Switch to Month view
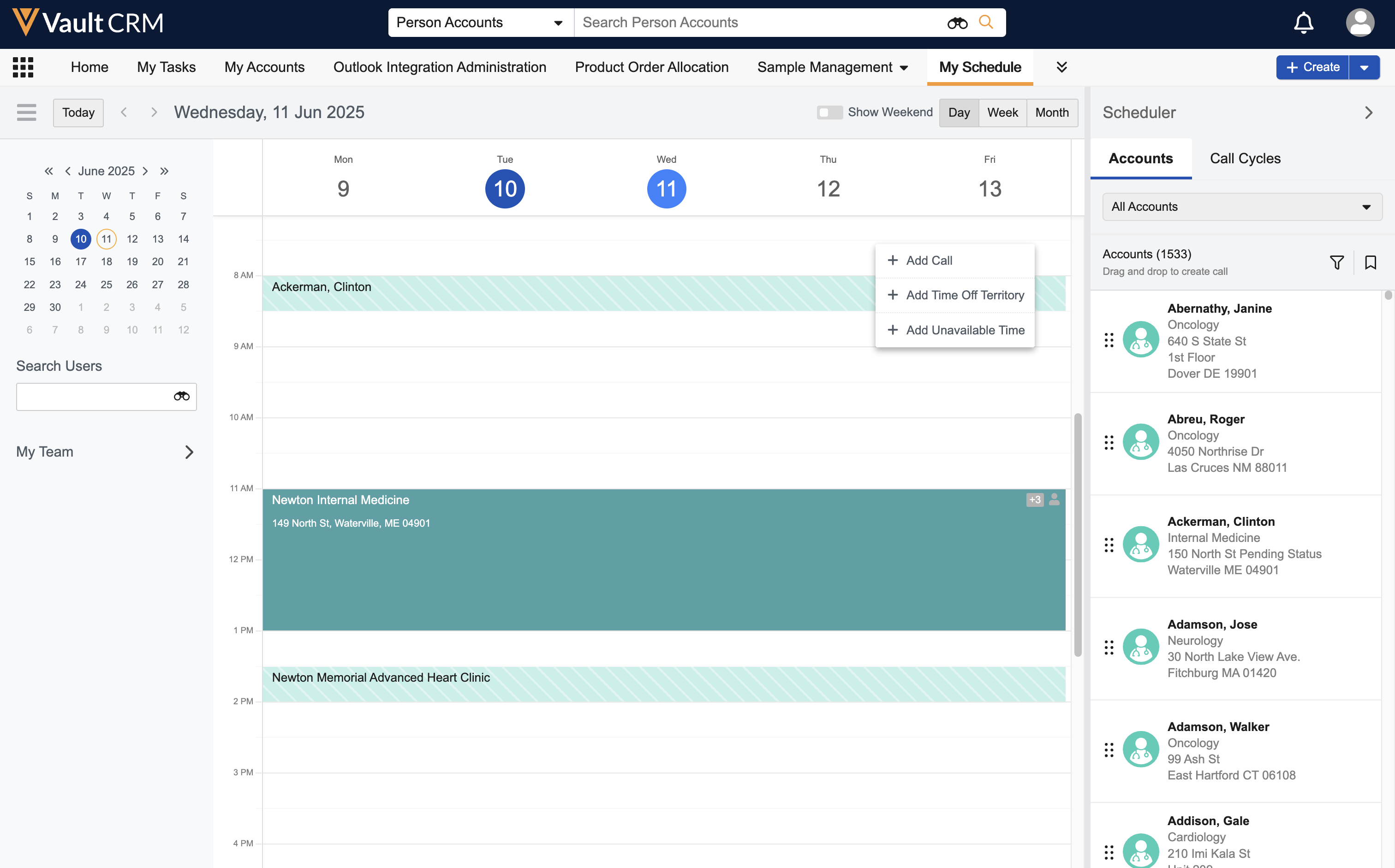Viewport: 1395px width, 868px height. (1051, 112)
